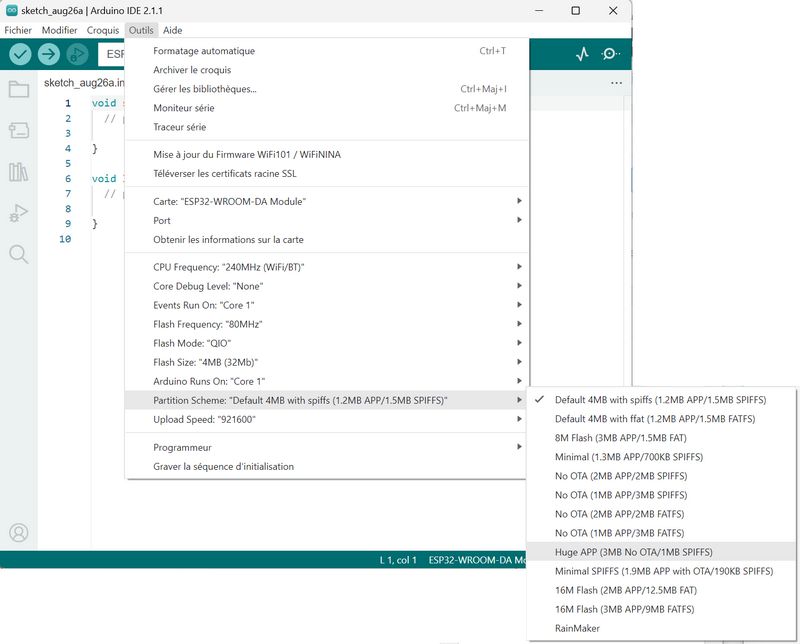
Task: Select Mise à jour du Firmware WiFi101 / WiFiNINA
Action: coord(327,154)
